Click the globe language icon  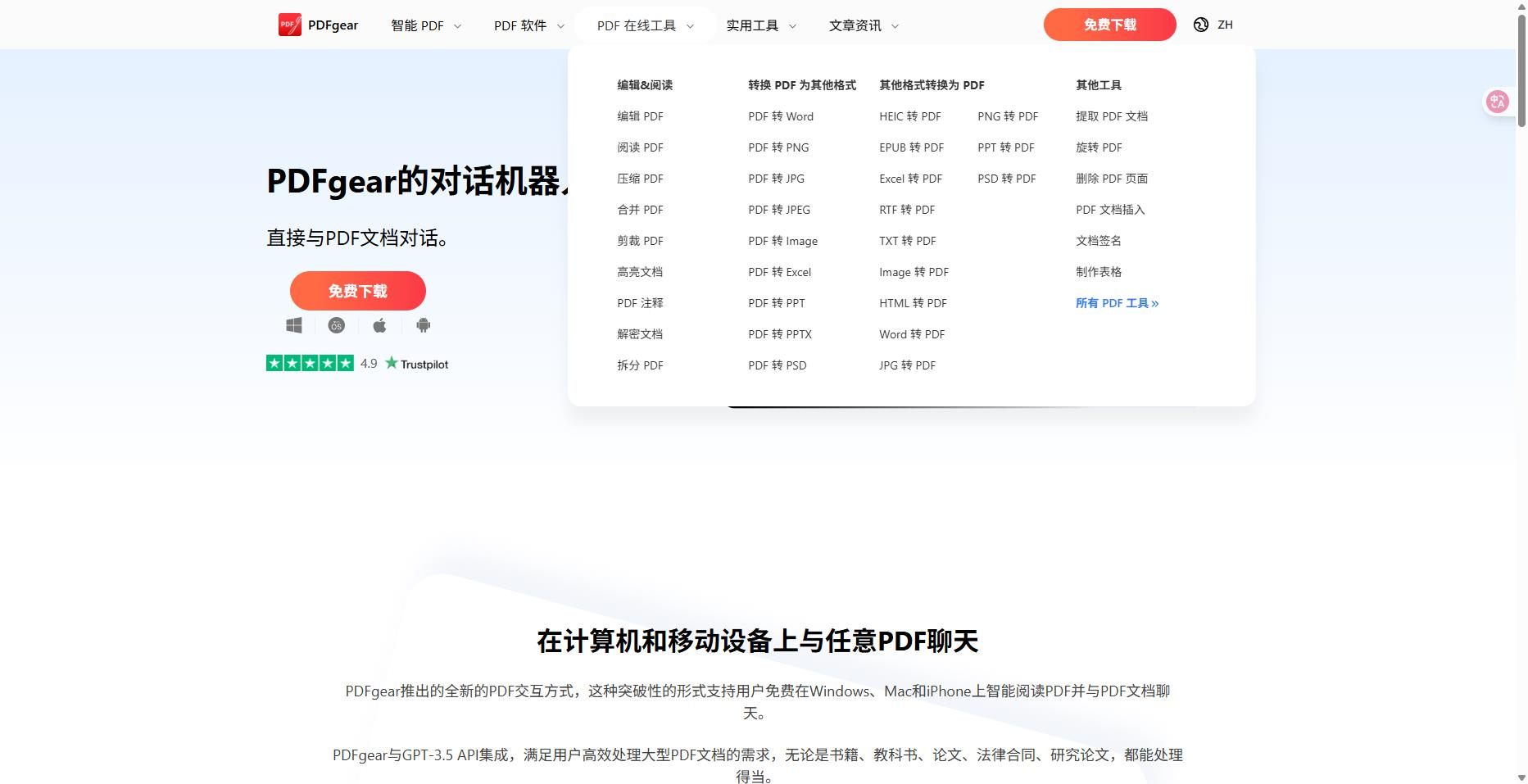click(x=1201, y=25)
